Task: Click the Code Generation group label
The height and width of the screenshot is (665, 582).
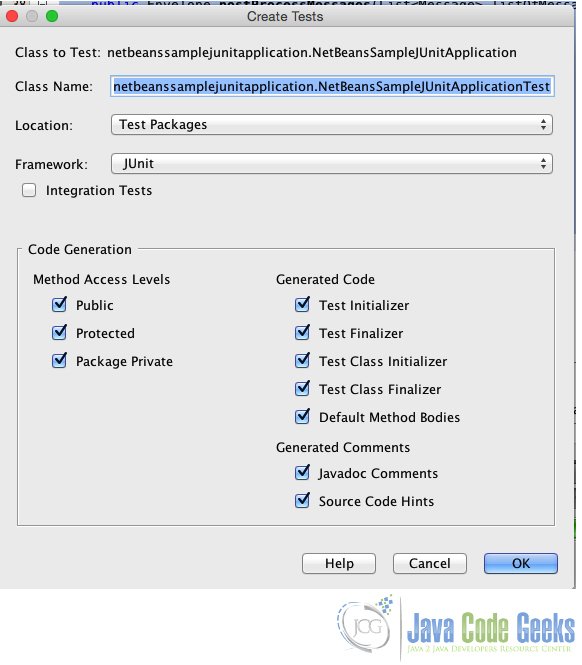Action: (x=80, y=249)
